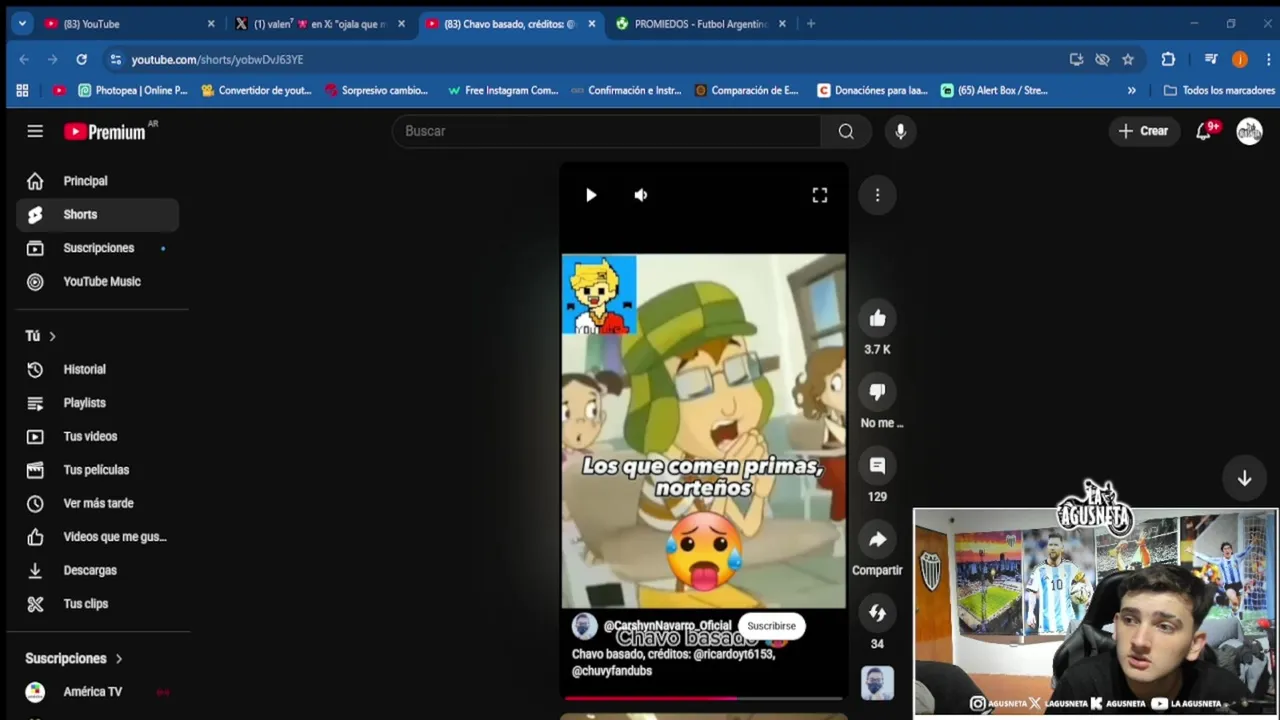Open the tab search dropdown arrow
The width and height of the screenshot is (1280, 720).
(x=22, y=24)
